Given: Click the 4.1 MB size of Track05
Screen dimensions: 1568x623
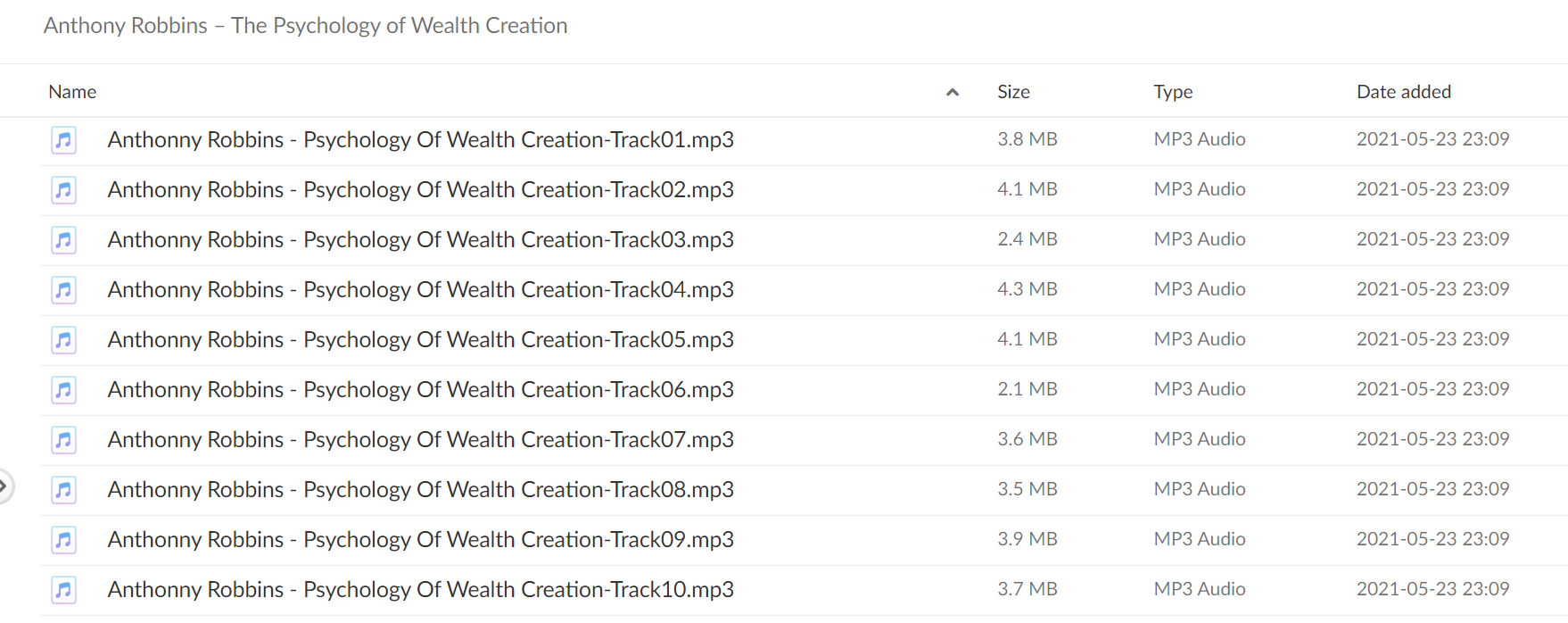Looking at the screenshot, I should 1027,339.
